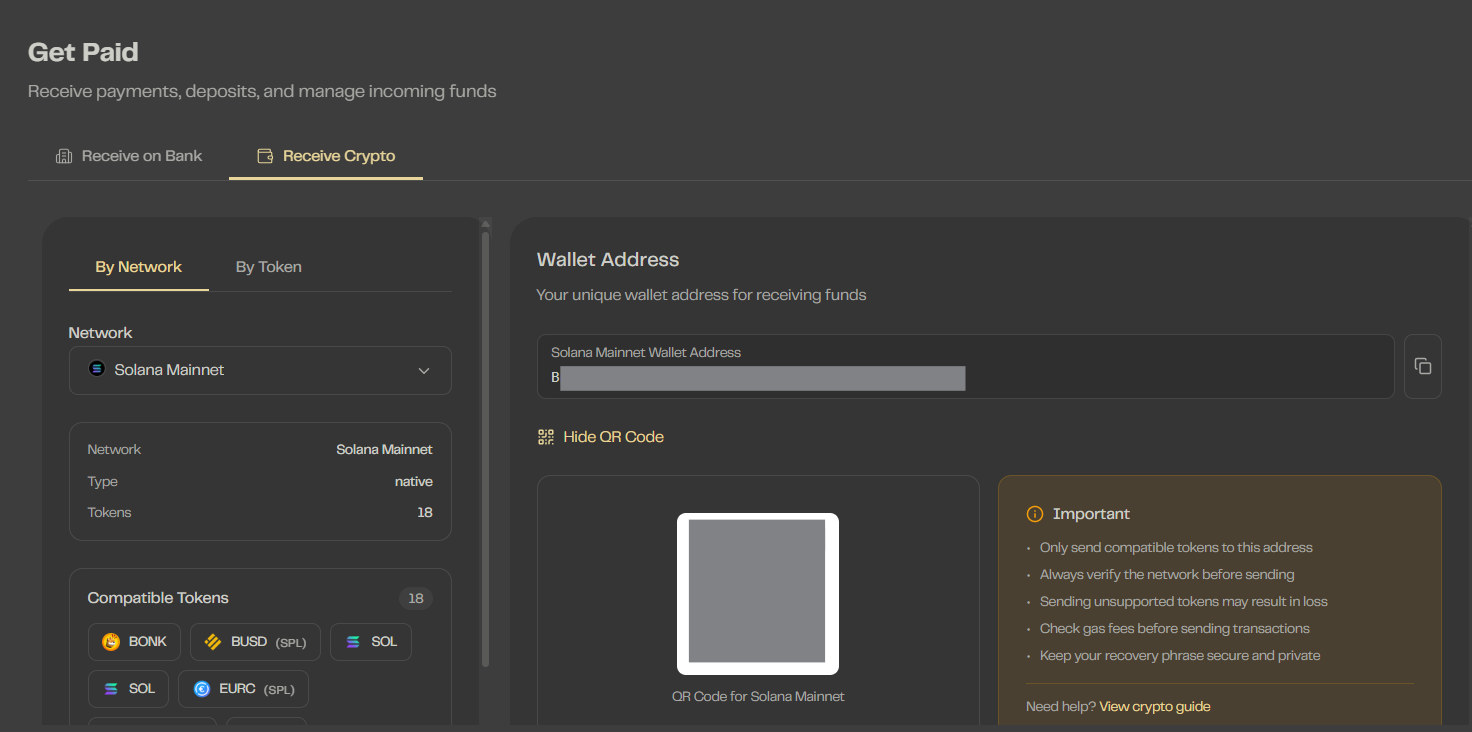Click 'Your unique wallet address for receiving funds'
Screen dimensions: 1472x732
[701, 295]
